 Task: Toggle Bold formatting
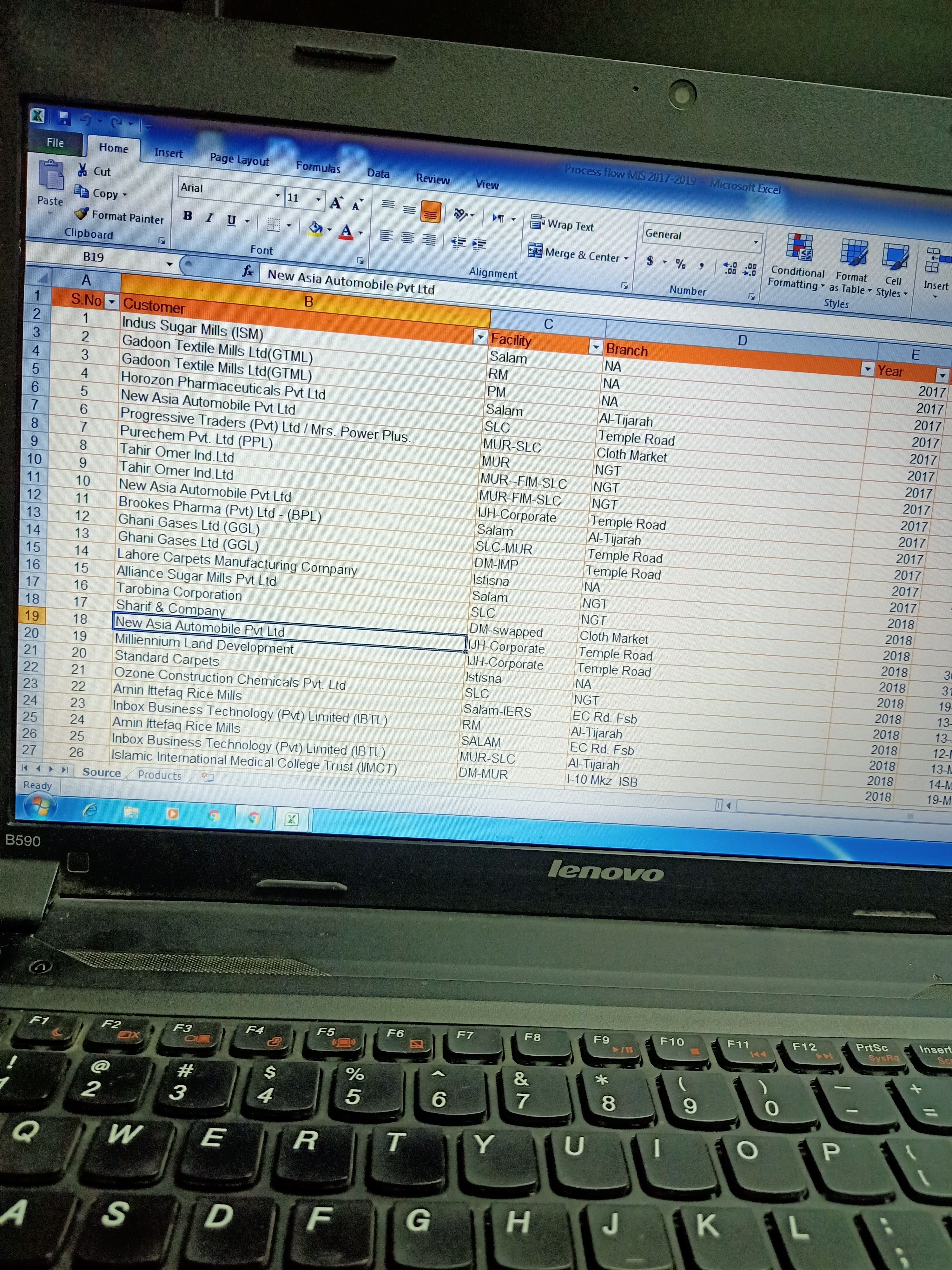(x=188, y=215)
